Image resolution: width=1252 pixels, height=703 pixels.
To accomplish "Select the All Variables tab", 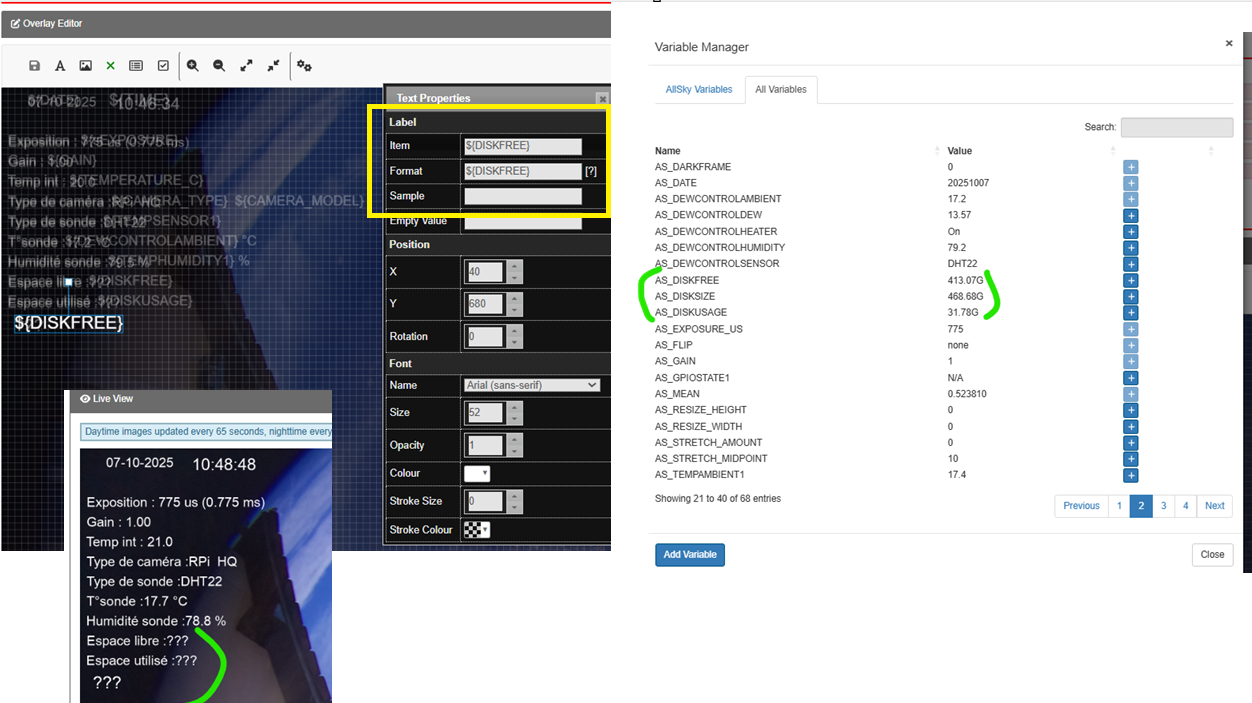I will pyautogui.click(x=781, y=90).
